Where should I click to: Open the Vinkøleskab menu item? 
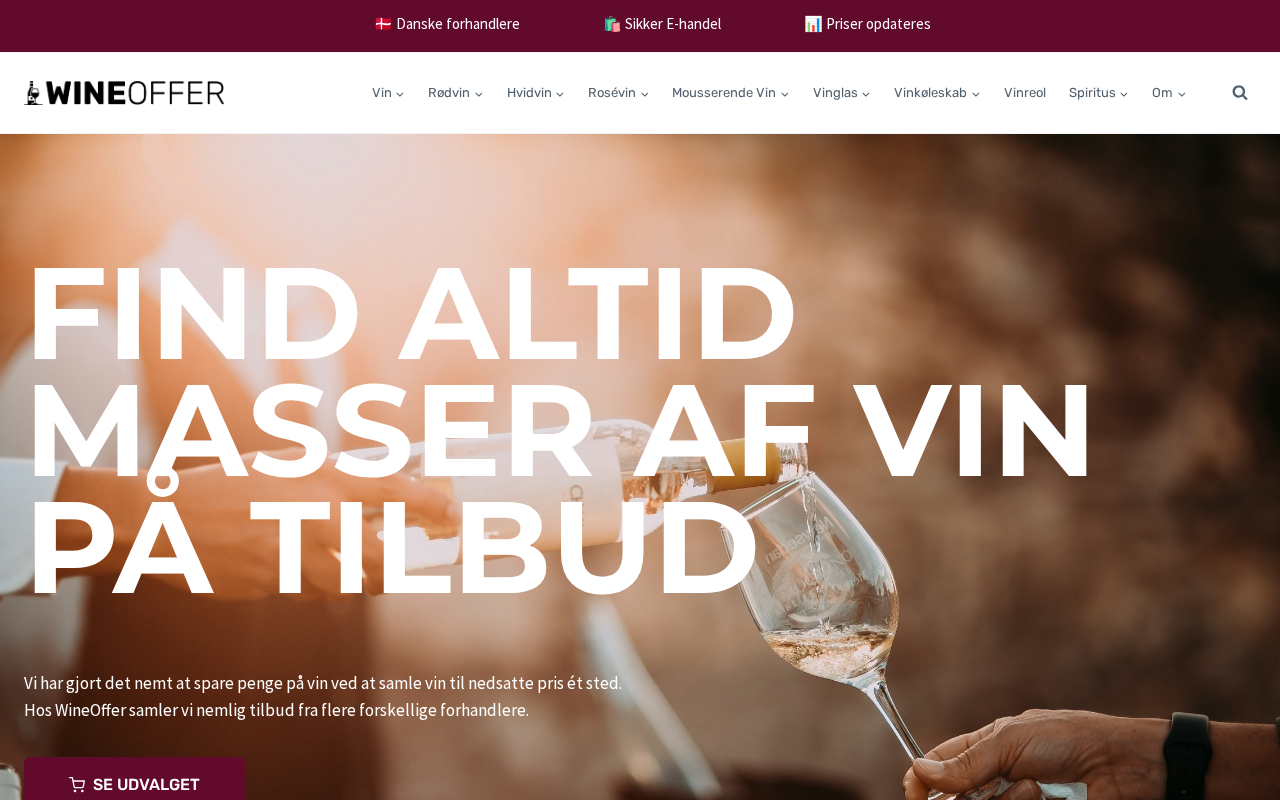(x=937, y=93)
